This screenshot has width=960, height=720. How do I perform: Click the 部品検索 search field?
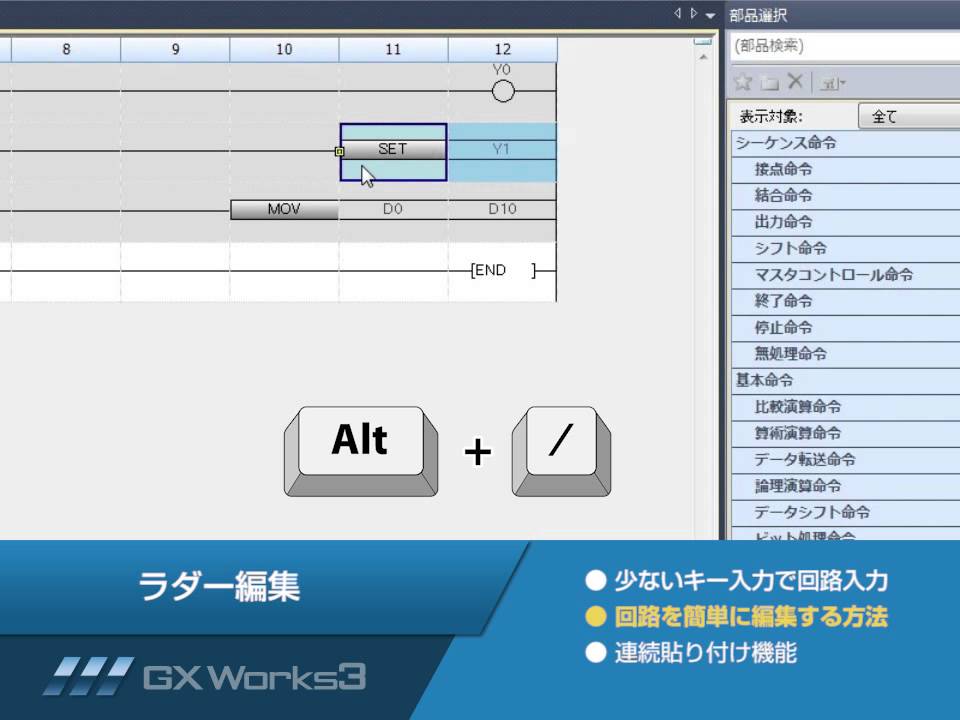pyautogui.click(x=843, y=45)
